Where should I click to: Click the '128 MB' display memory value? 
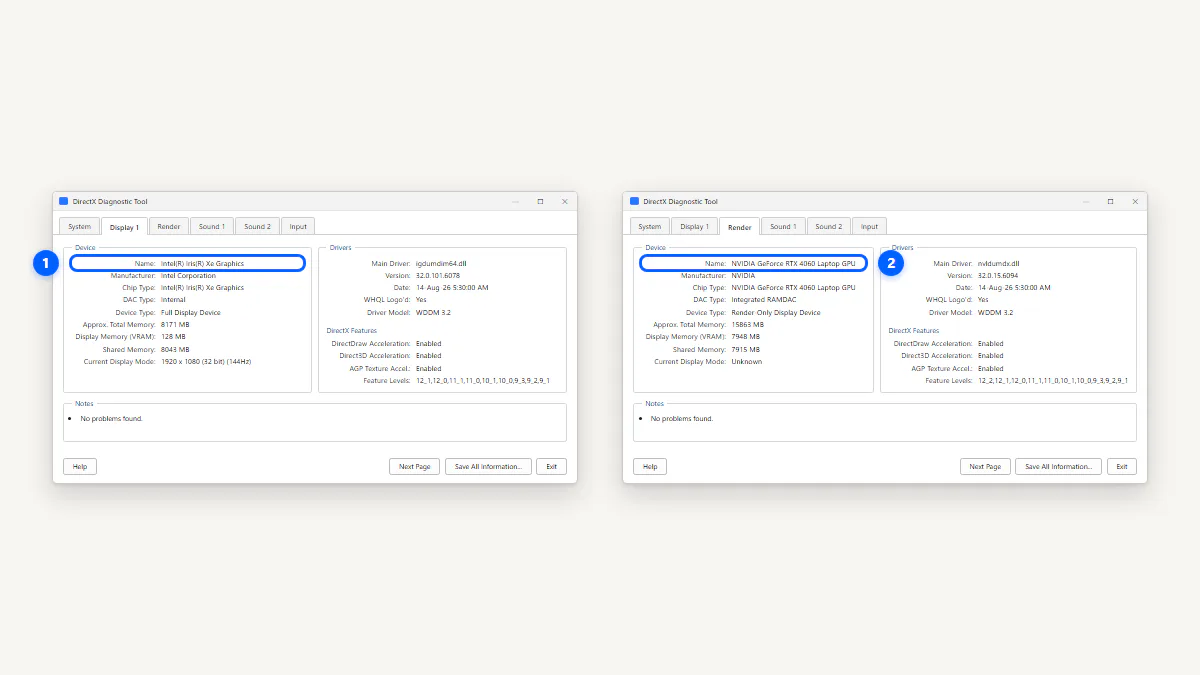pyautogui.click(x=174, y=337)
